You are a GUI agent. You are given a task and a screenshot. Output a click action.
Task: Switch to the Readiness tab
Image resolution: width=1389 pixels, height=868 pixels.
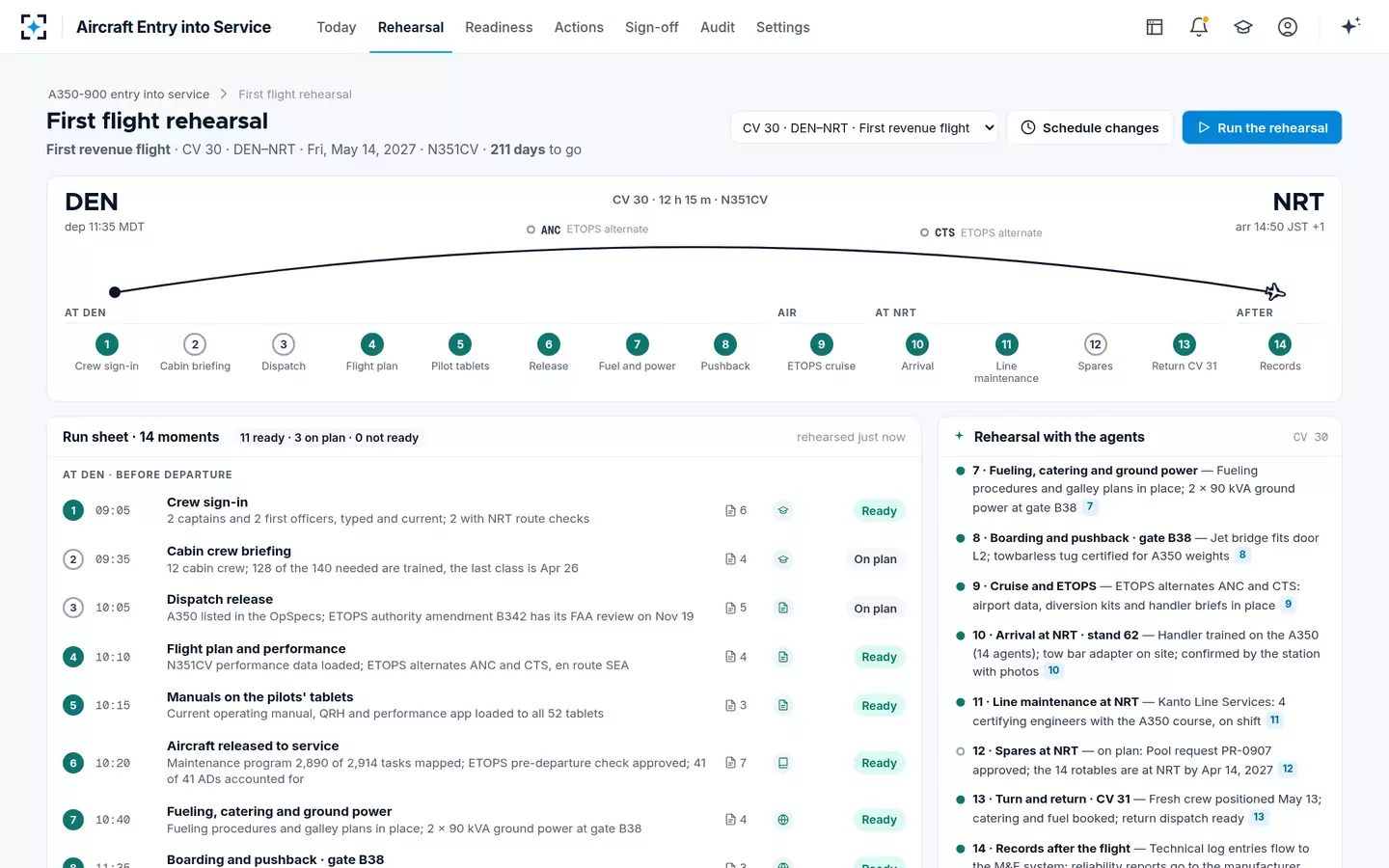[499, 27]
